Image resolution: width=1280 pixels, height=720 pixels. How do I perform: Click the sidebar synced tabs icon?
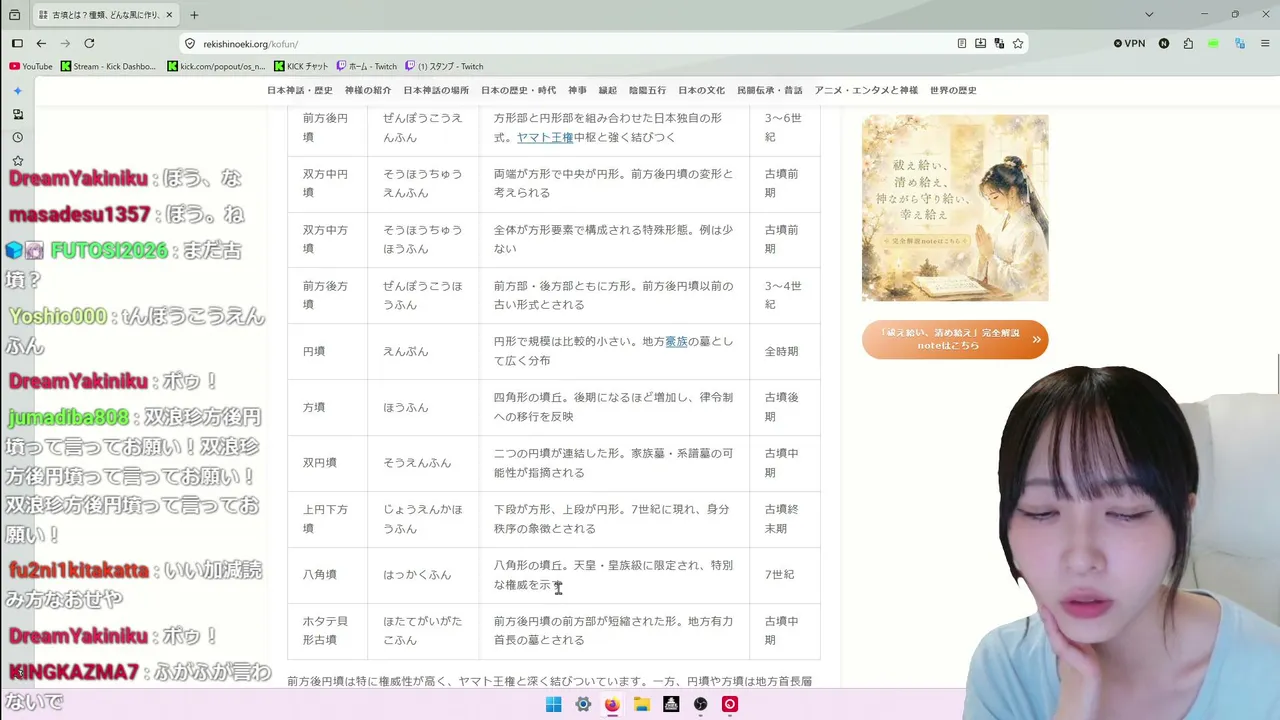[17, 114]
